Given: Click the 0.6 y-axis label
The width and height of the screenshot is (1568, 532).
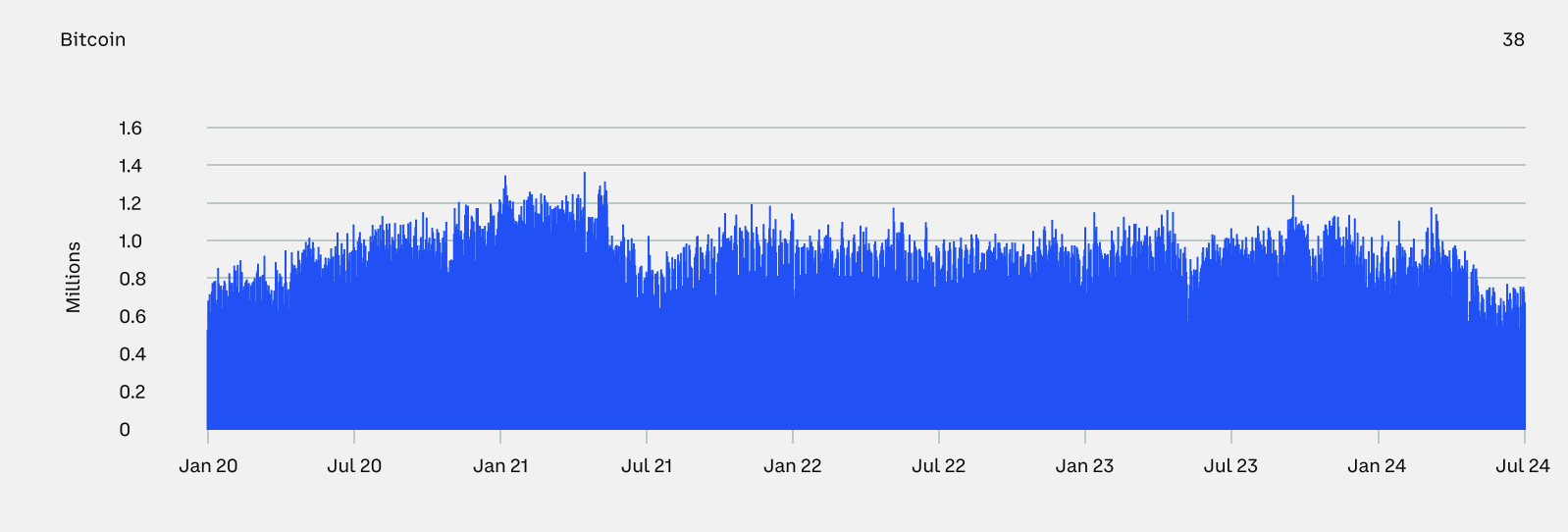Looking at the screenshot, I should click(x=131, y=316).
